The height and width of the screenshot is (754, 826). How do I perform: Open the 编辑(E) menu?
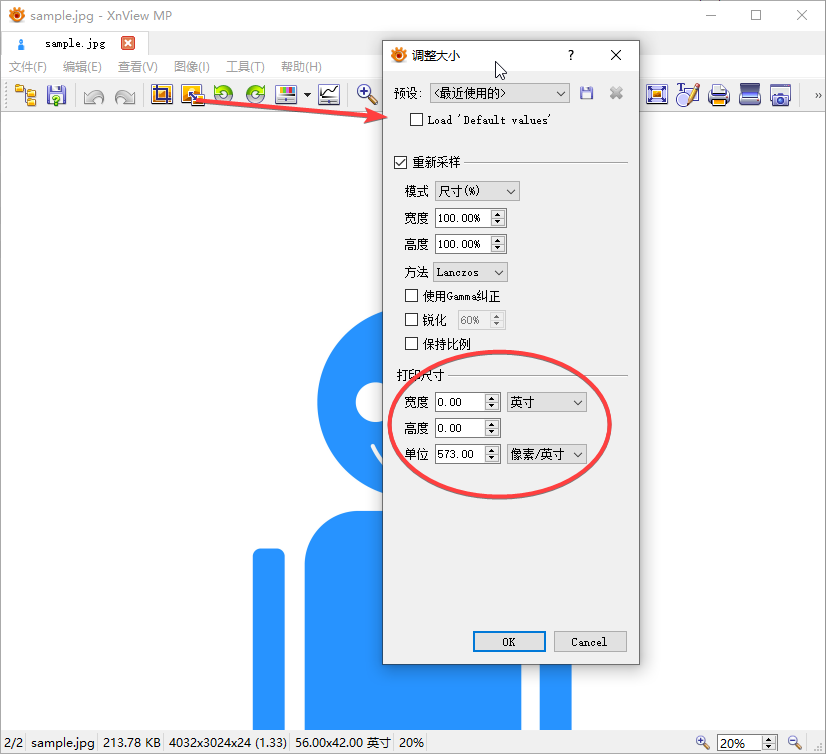82,67
